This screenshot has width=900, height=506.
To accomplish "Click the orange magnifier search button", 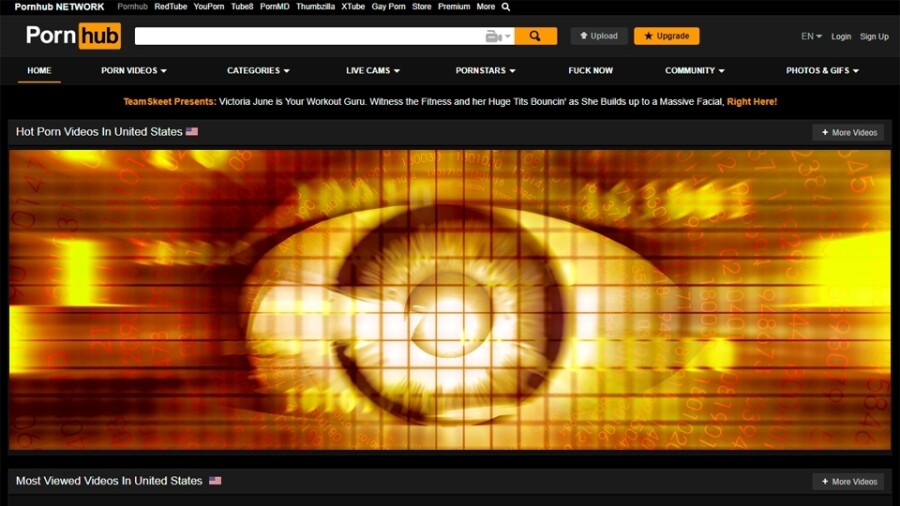I will click(535, 36).
